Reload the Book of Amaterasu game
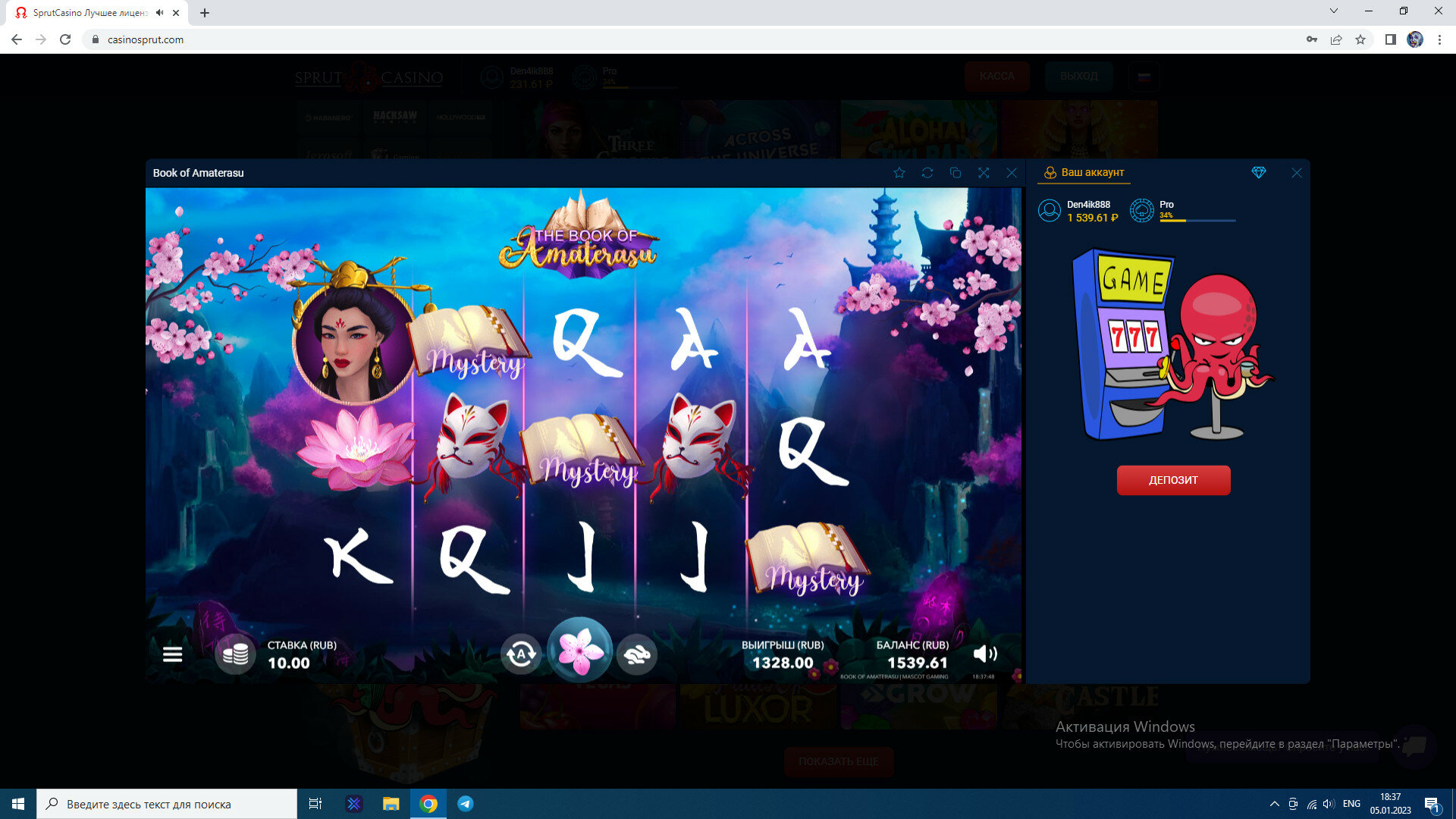Screen dimensions: 1456x819 tap(927, 173)
